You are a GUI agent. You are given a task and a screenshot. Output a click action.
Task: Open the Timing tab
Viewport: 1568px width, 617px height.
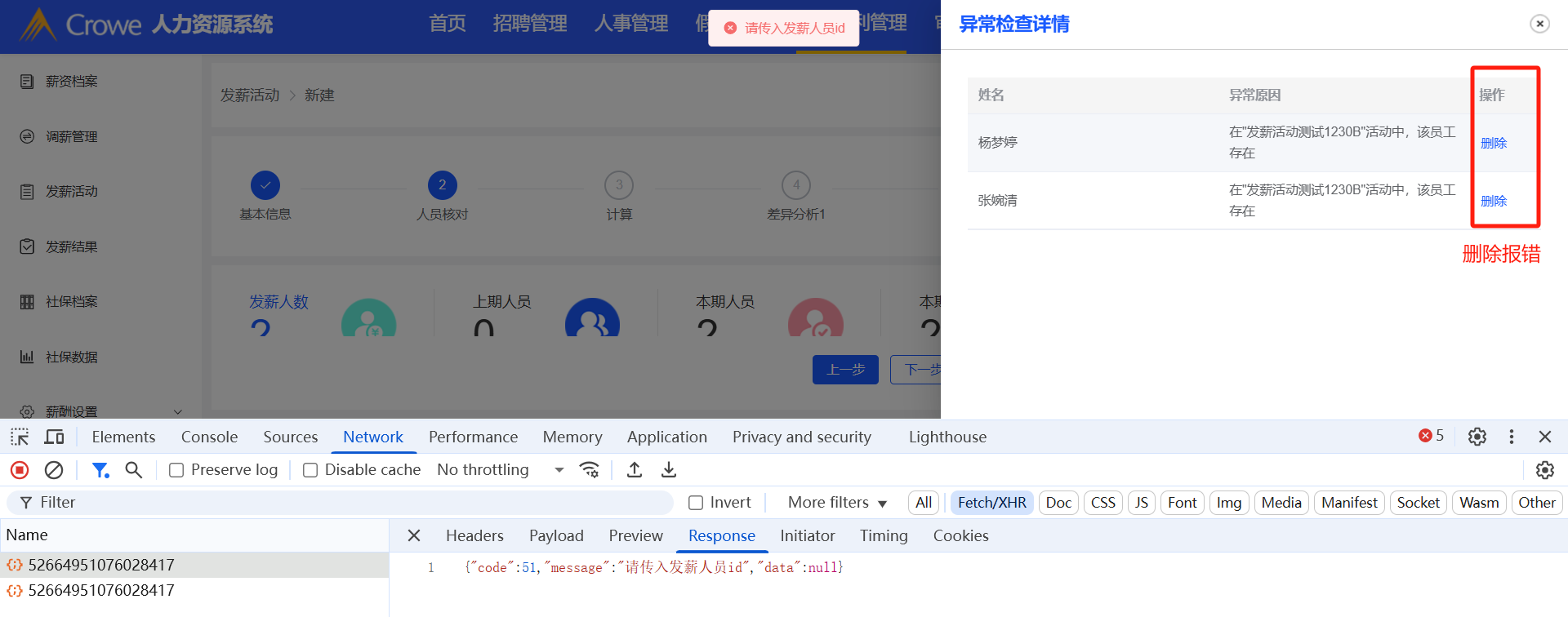click(884, 535)
